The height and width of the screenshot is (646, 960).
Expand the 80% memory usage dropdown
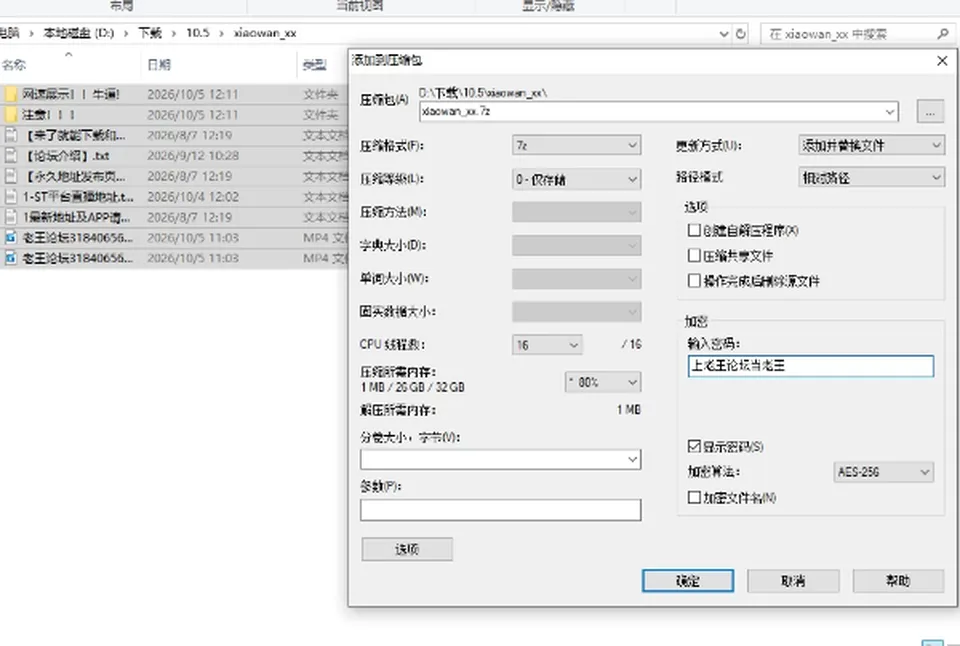(x=603, y=382)
